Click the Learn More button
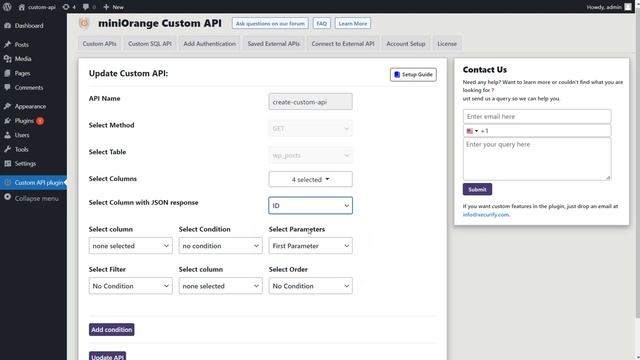Viewport: 640px width, 360px height. pos(353,23)
